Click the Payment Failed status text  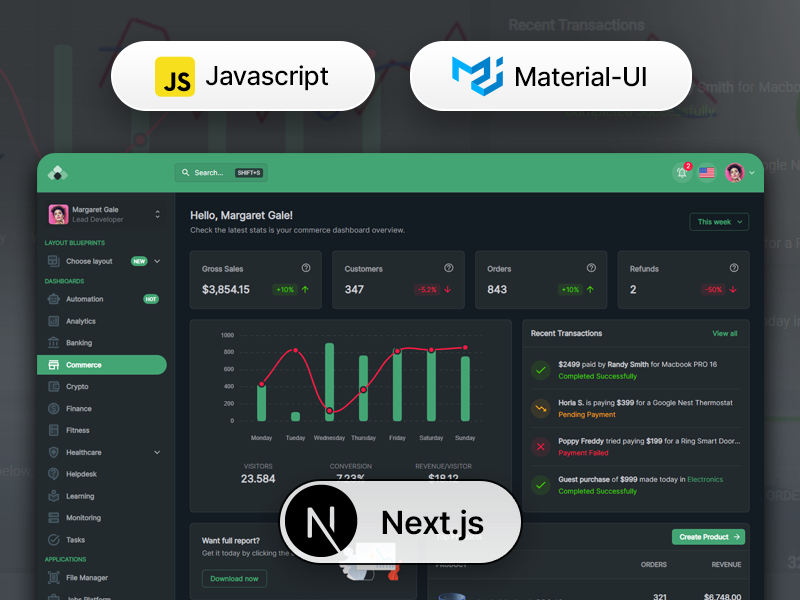583,453
